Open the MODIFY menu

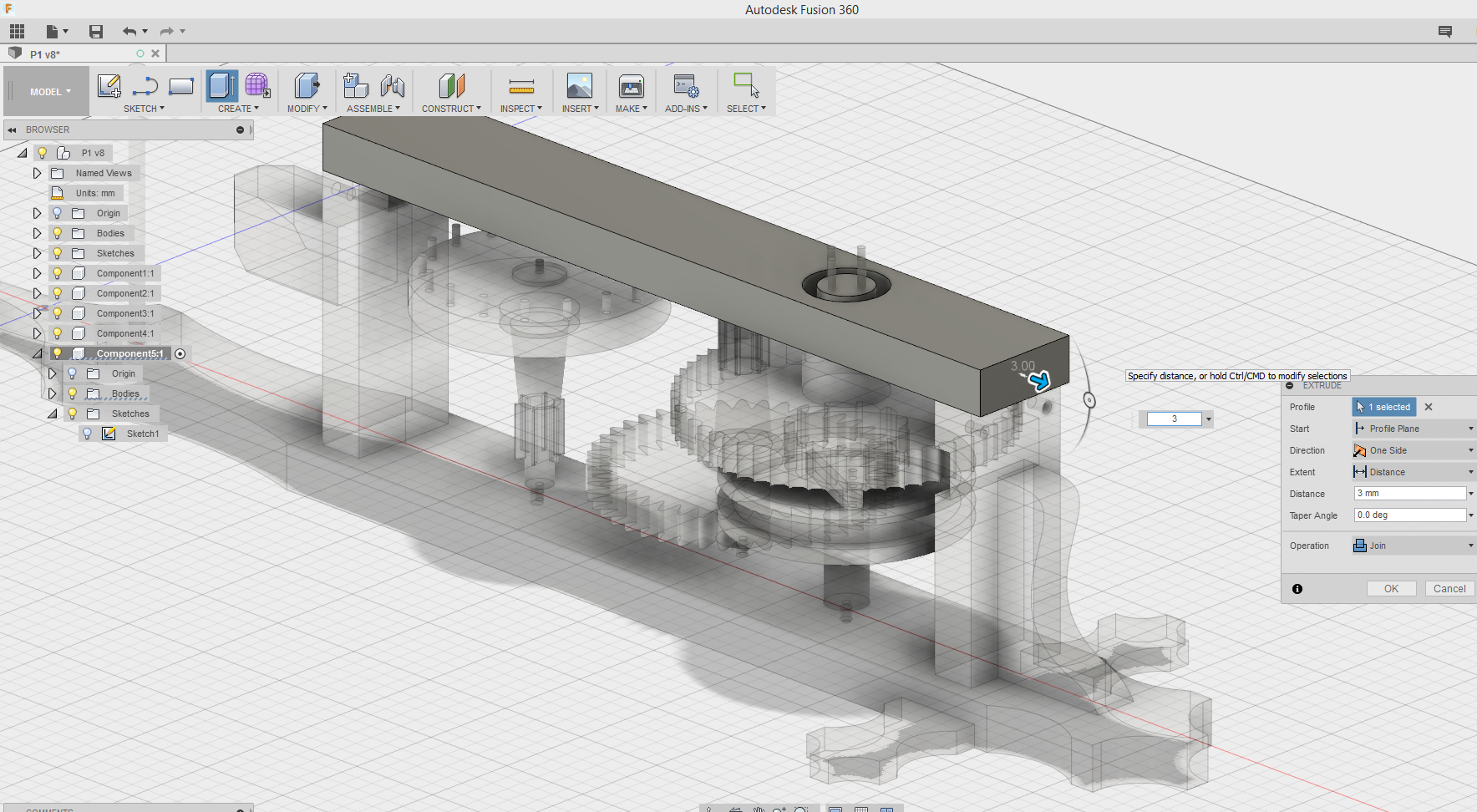click(307, 109)
